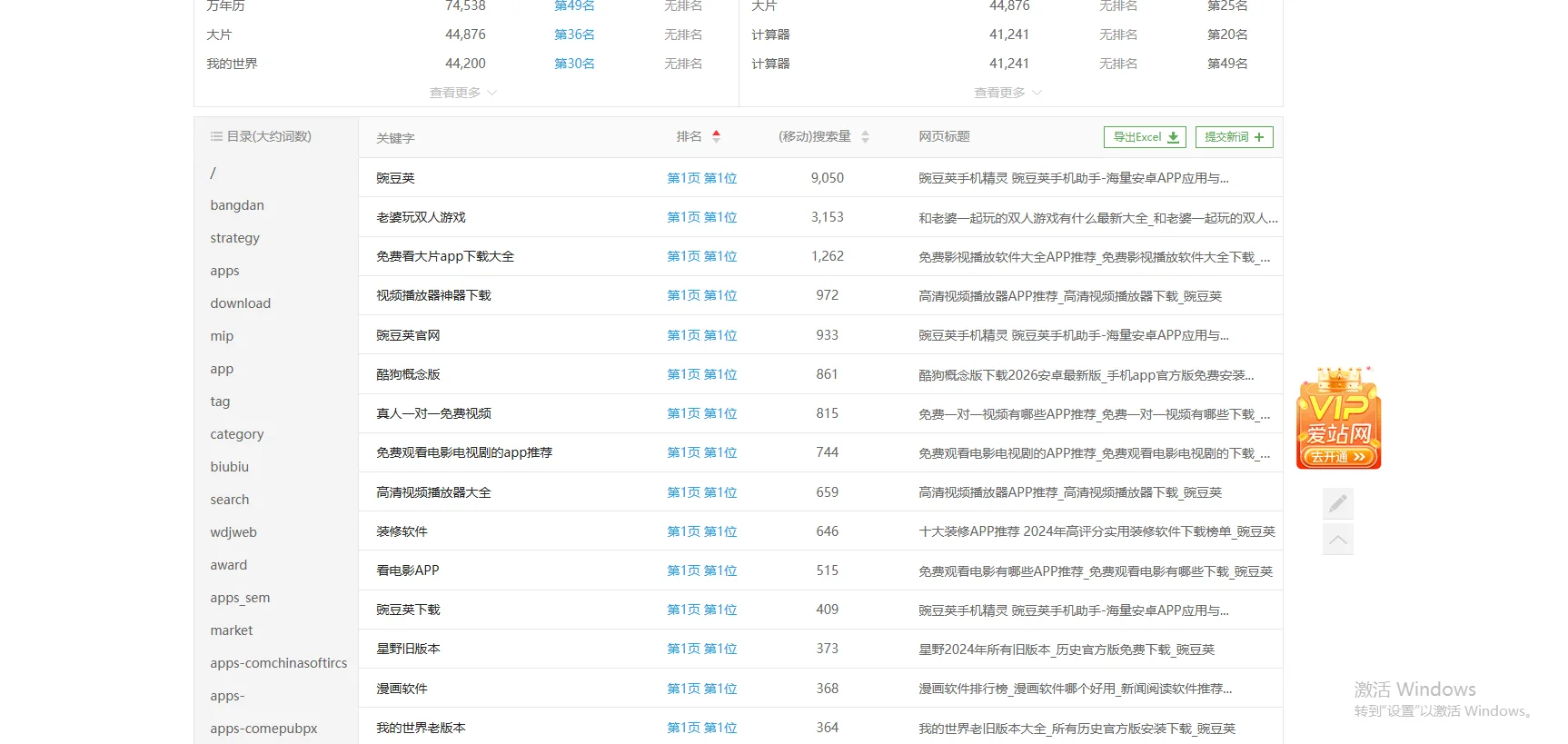Click the page title starting 酷狗概念版下载2026
This screenshot has width=1568, height=744.
click(x=1087, y=374)
